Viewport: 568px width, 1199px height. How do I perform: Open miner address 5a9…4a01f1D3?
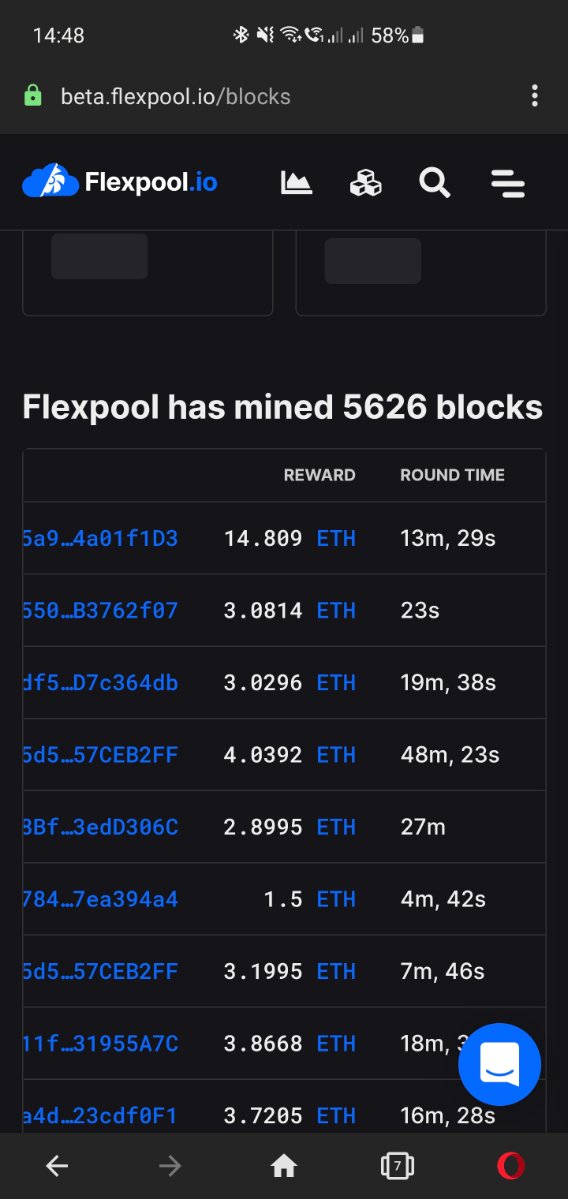coord(100,538)
